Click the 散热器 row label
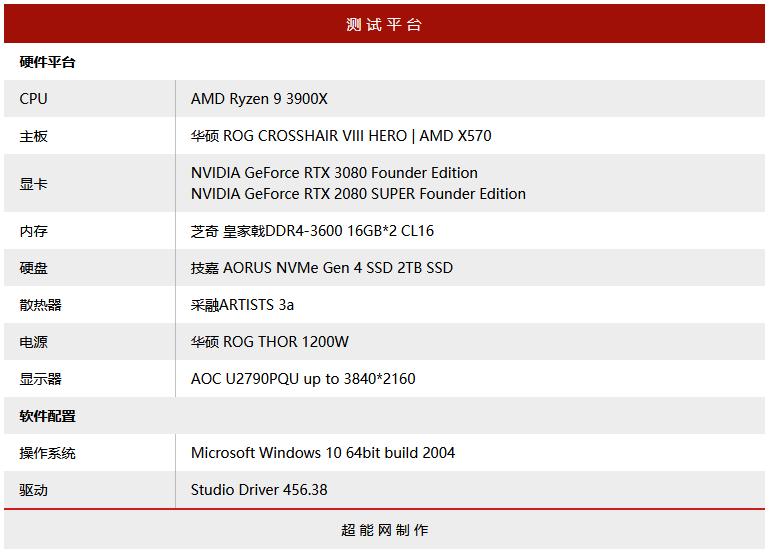 pos(40,305)
